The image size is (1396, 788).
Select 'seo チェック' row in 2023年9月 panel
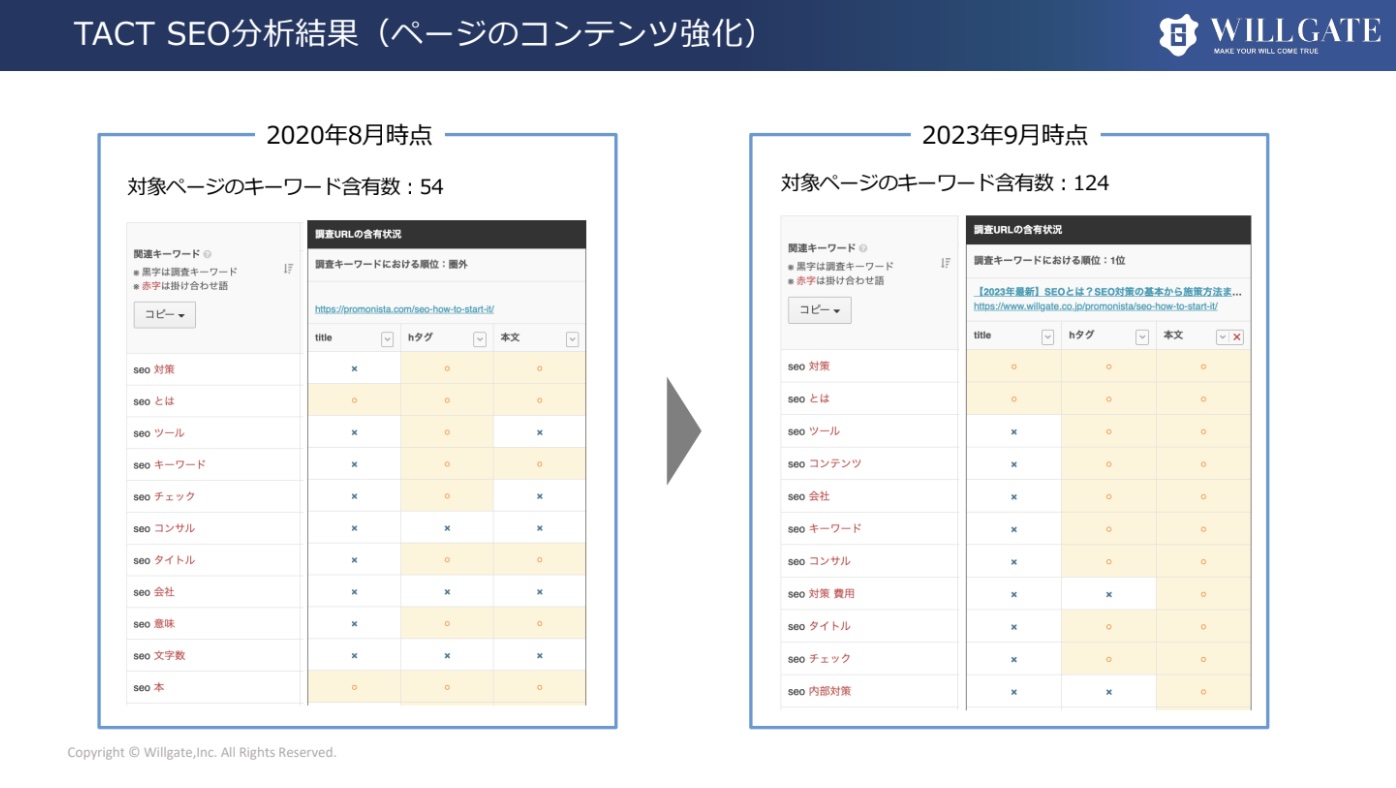pyautogui.click(x=869, y=659)
